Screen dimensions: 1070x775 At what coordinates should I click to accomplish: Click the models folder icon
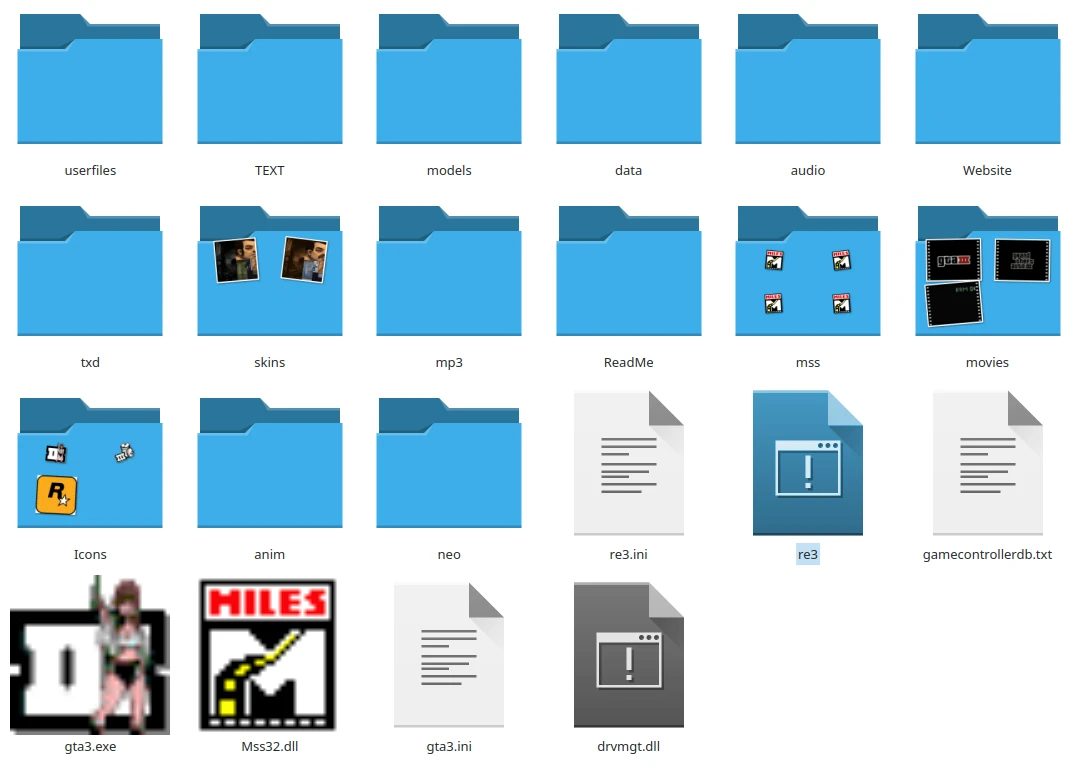[449, 79]
